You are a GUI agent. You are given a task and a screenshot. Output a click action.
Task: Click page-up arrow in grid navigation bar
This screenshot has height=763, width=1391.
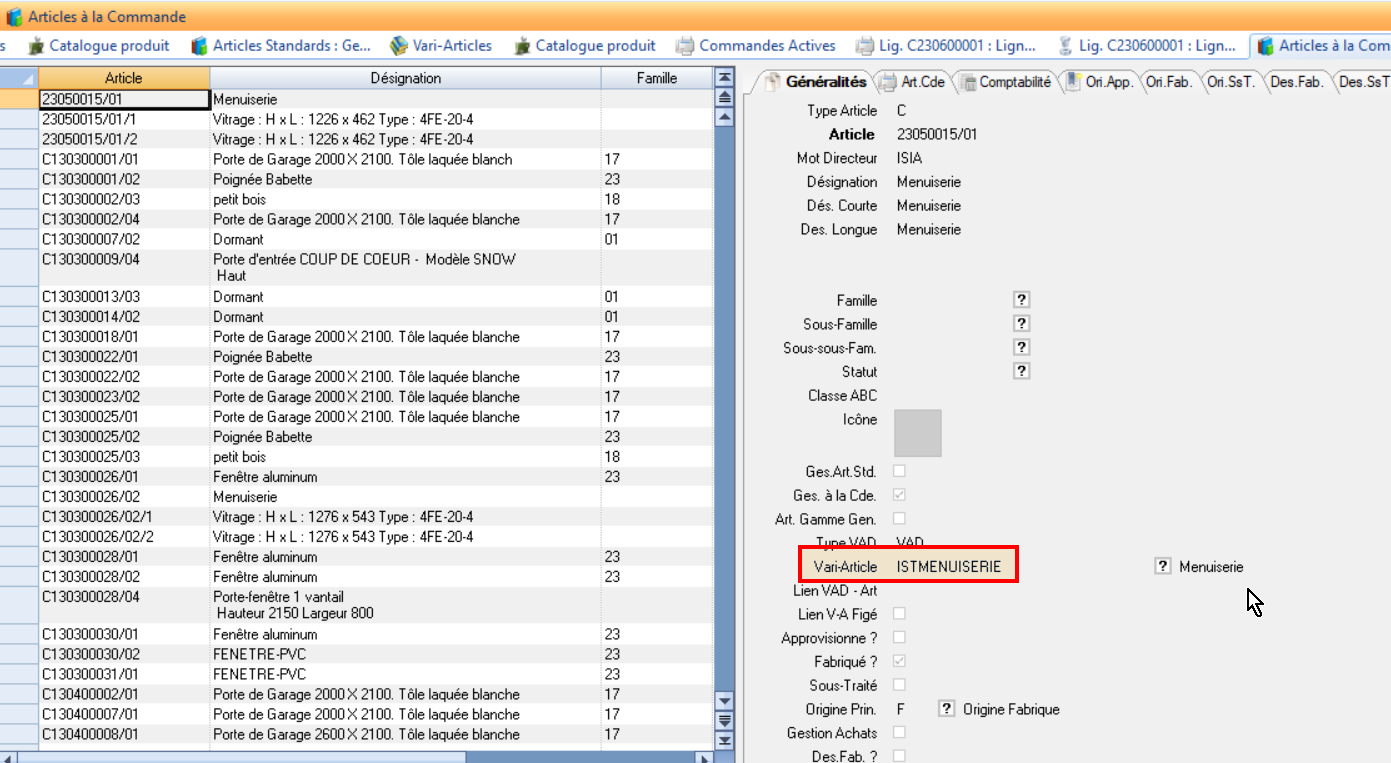[726, 97]
